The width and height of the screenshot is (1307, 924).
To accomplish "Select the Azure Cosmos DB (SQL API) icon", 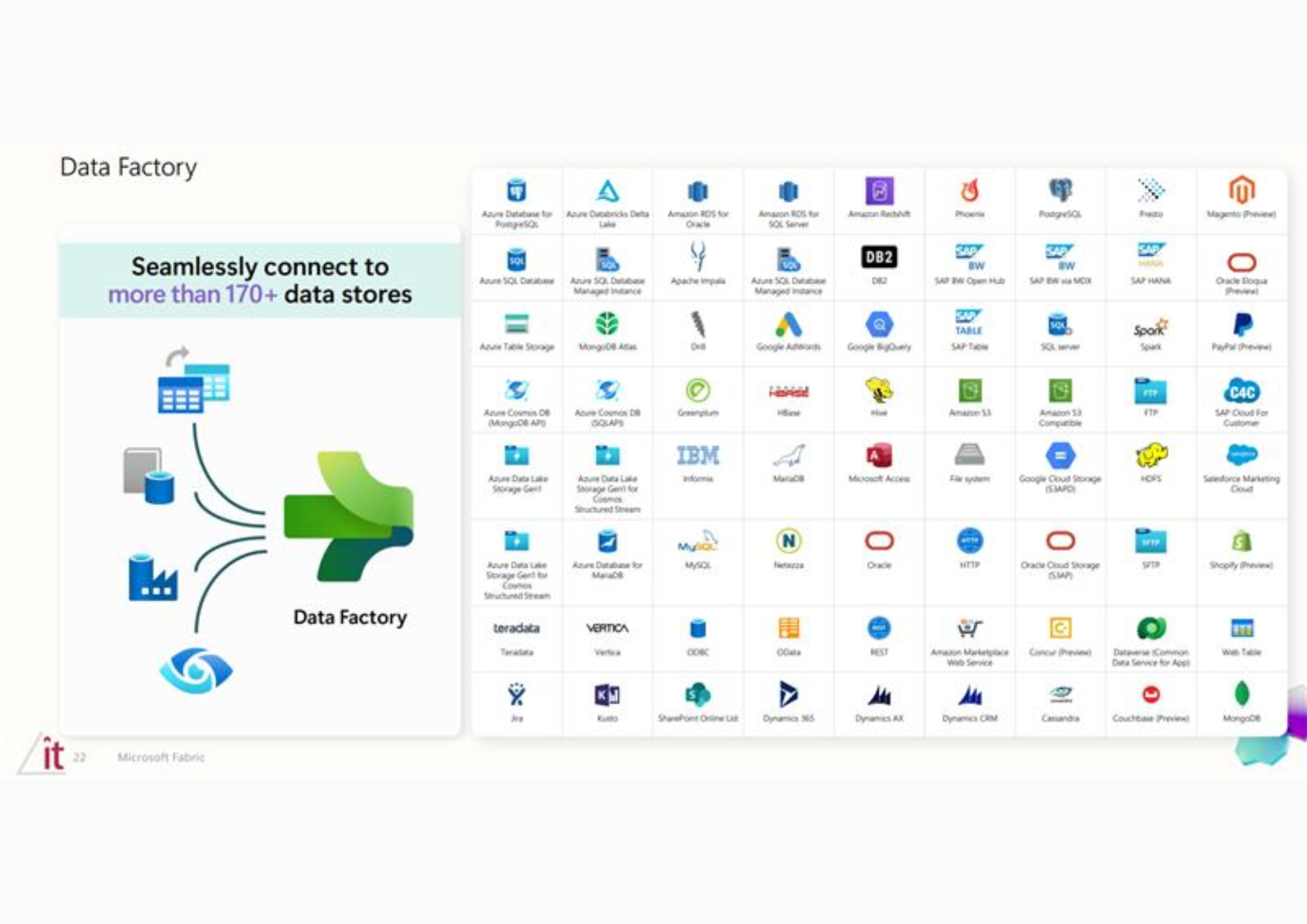I will click(607, 390).
